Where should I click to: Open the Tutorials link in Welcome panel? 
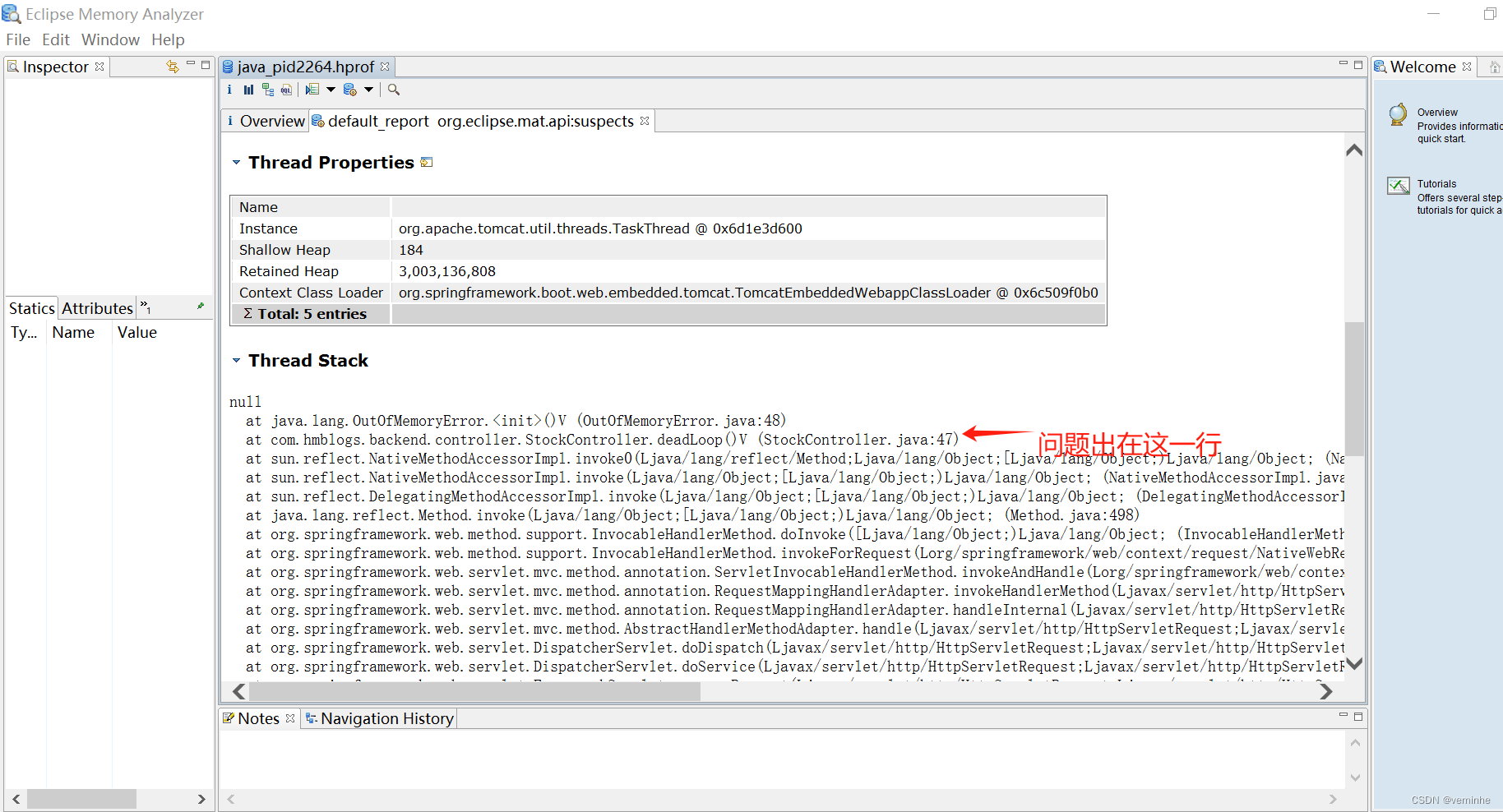click(1436, 184)
